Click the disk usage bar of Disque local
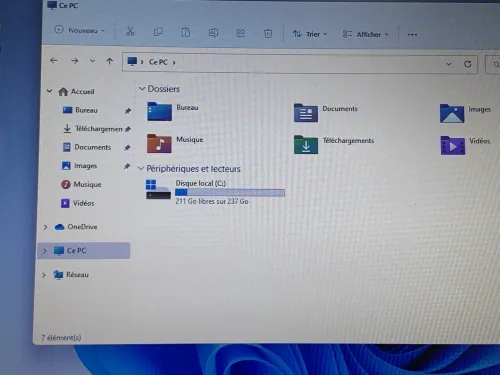The width and height of the screenshot is (500, 375). click(x=230, y=193)
